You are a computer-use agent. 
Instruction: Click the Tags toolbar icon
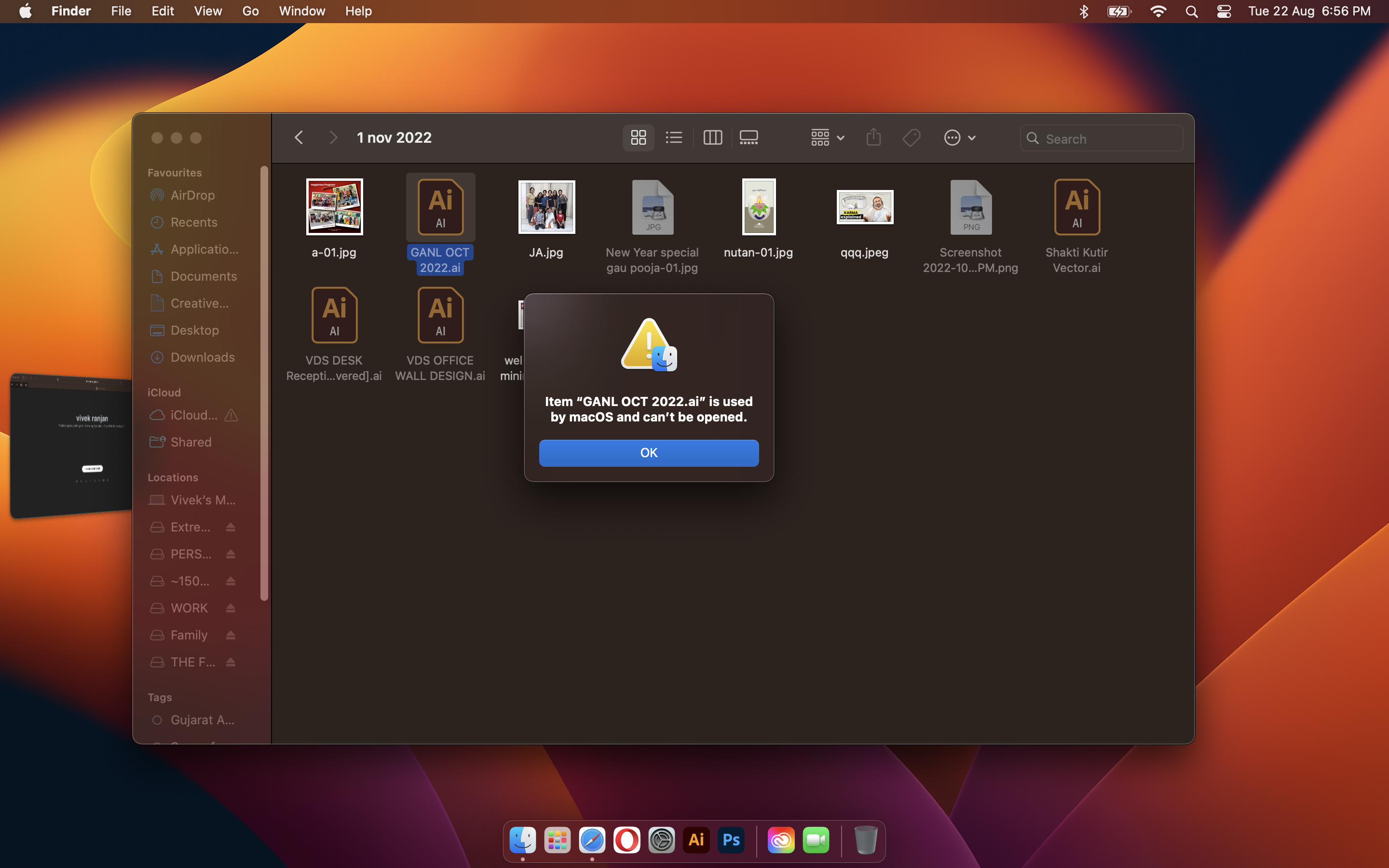tap(911, 138)
